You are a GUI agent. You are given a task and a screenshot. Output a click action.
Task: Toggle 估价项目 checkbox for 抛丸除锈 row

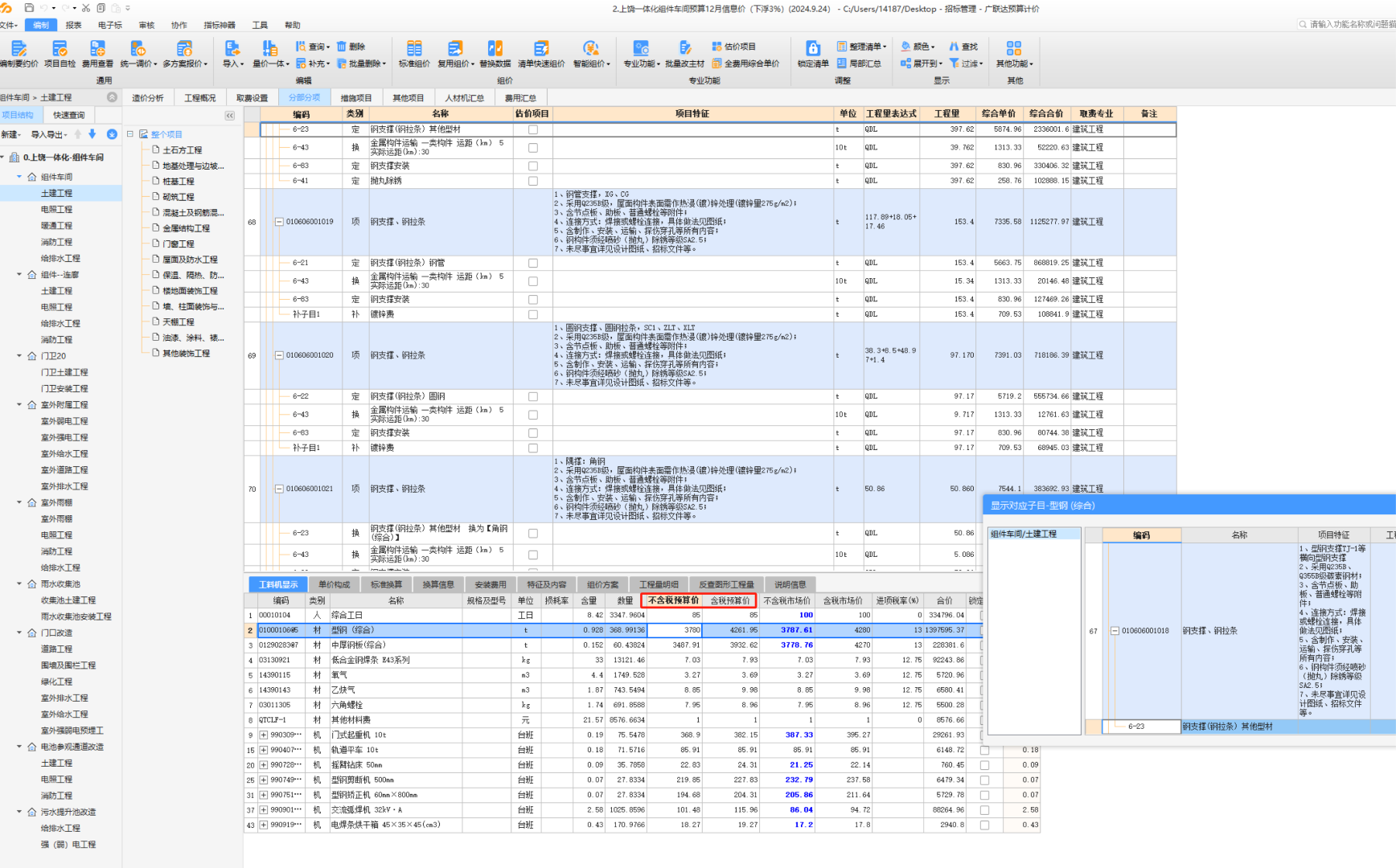click(532, 181)
